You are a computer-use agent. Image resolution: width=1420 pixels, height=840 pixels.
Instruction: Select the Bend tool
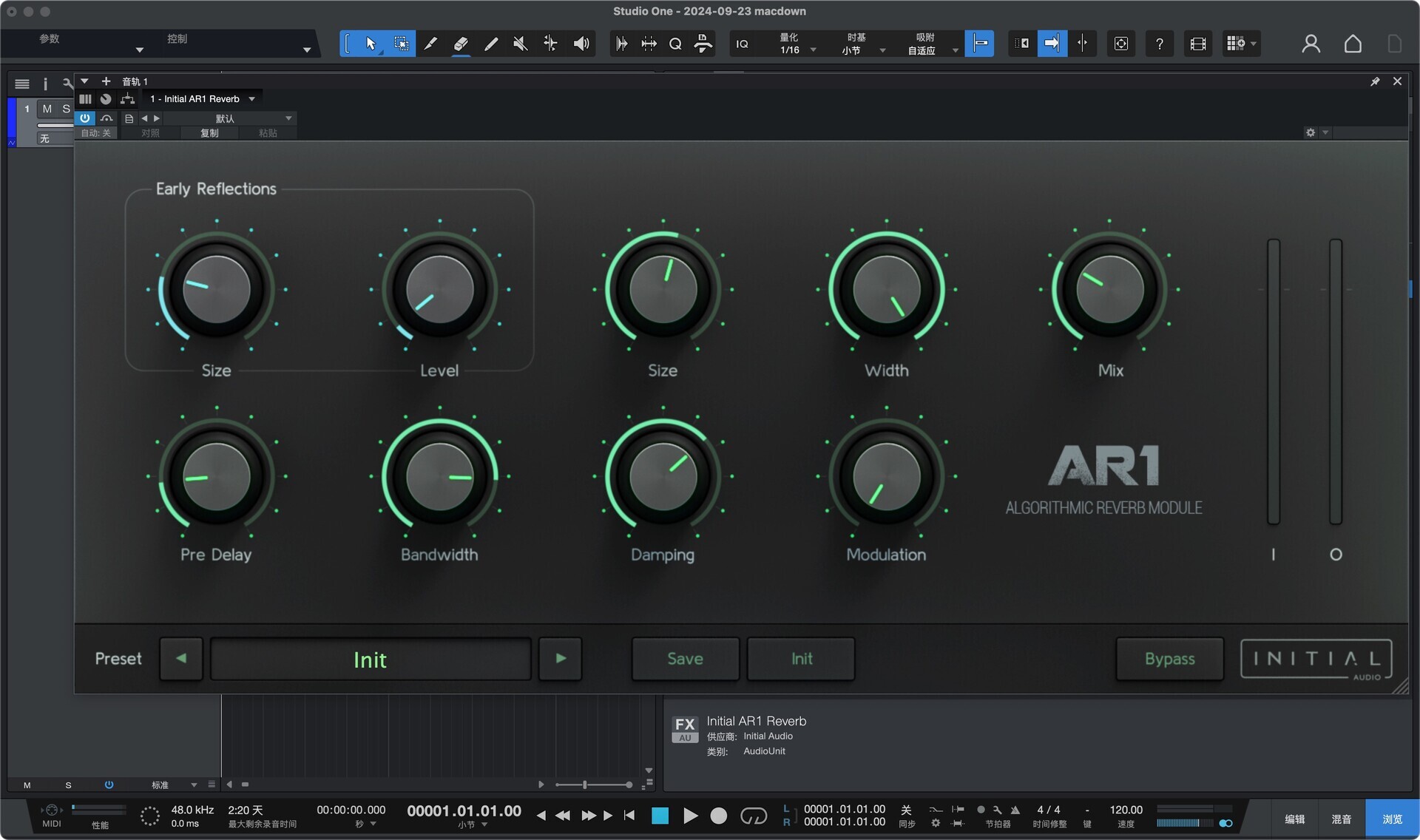pyautogui.click(x=550, y=44)
